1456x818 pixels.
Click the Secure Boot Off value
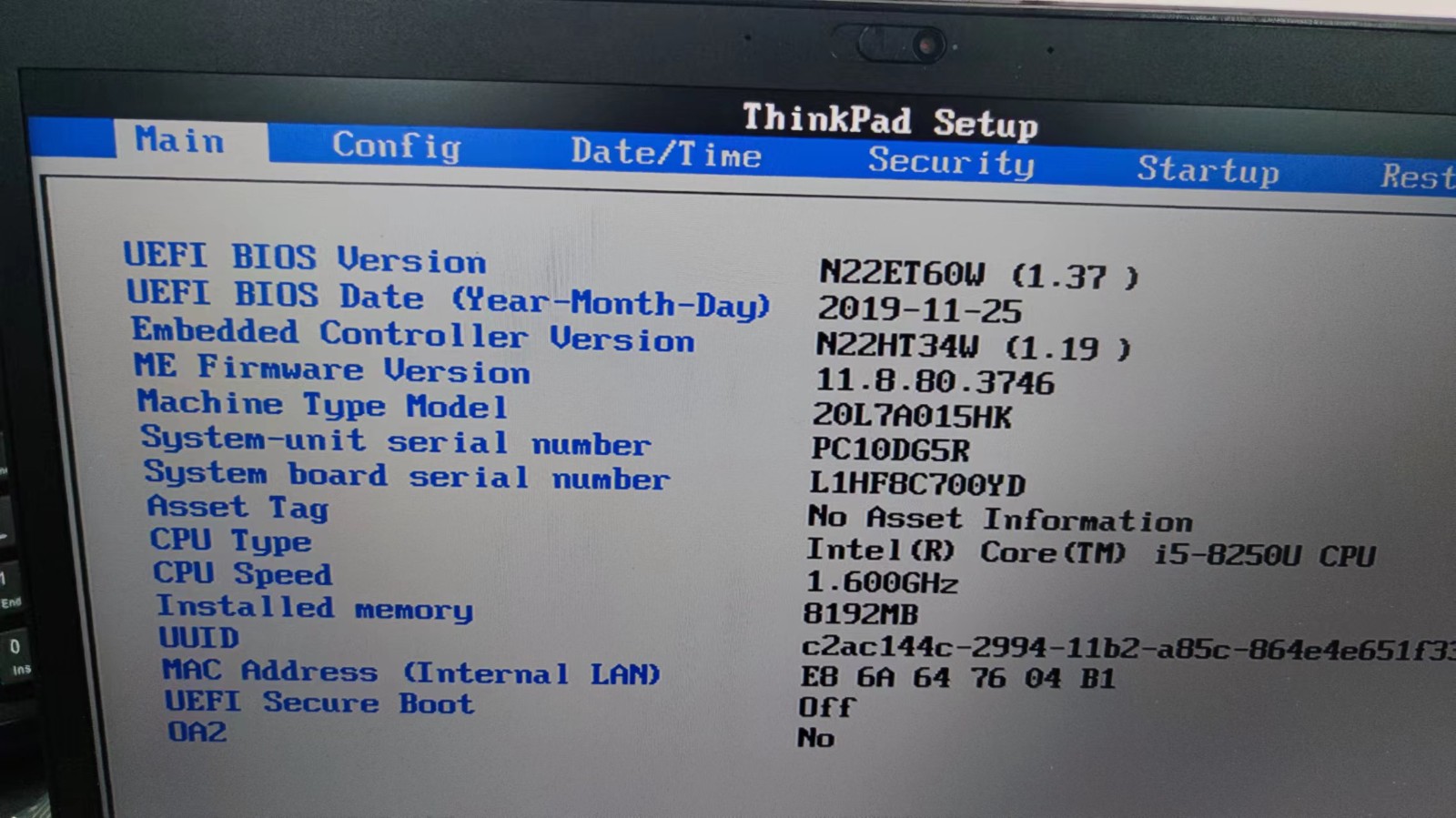point(826,707)
